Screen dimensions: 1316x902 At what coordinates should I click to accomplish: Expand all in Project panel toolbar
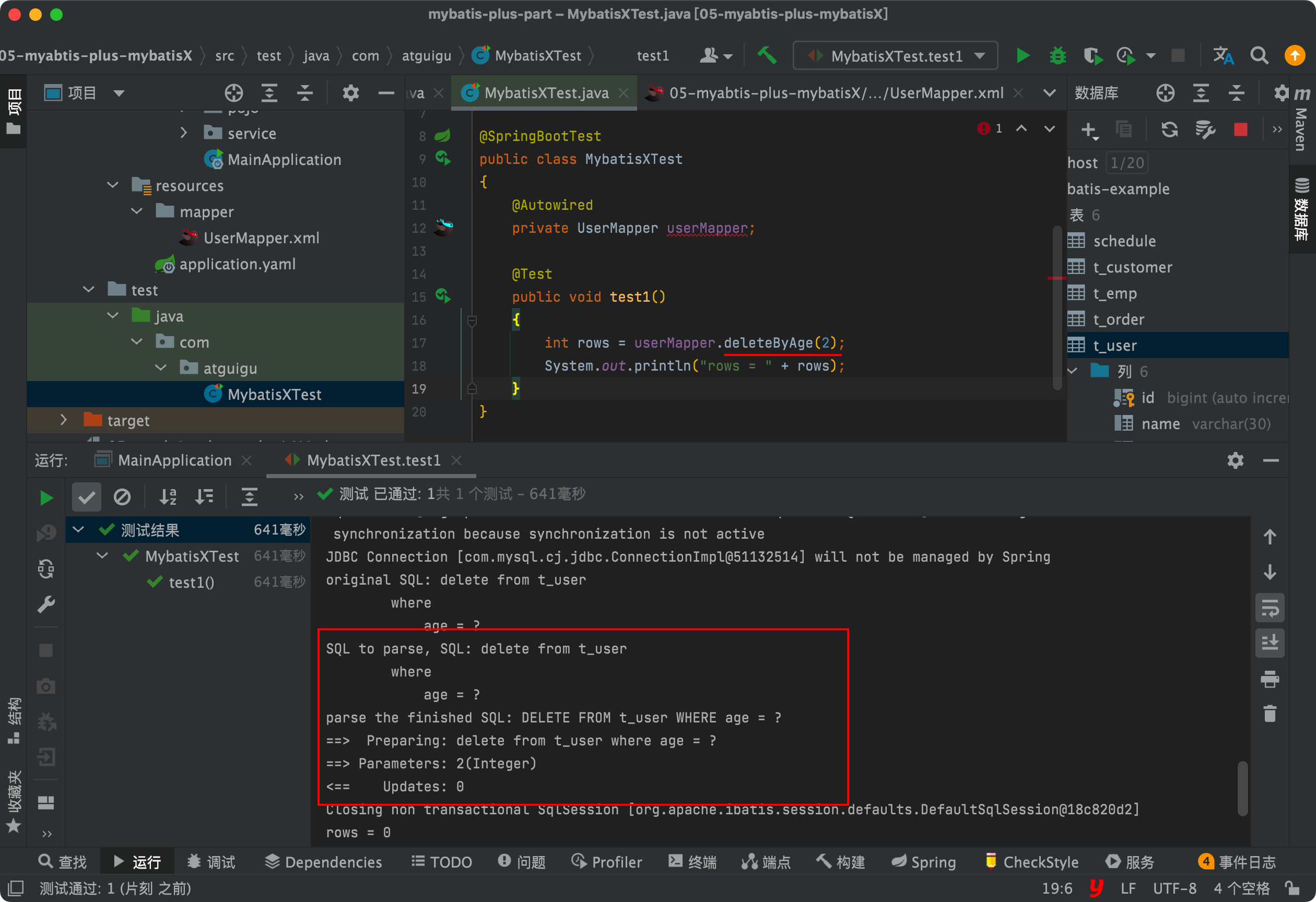[x=269, y=93]
